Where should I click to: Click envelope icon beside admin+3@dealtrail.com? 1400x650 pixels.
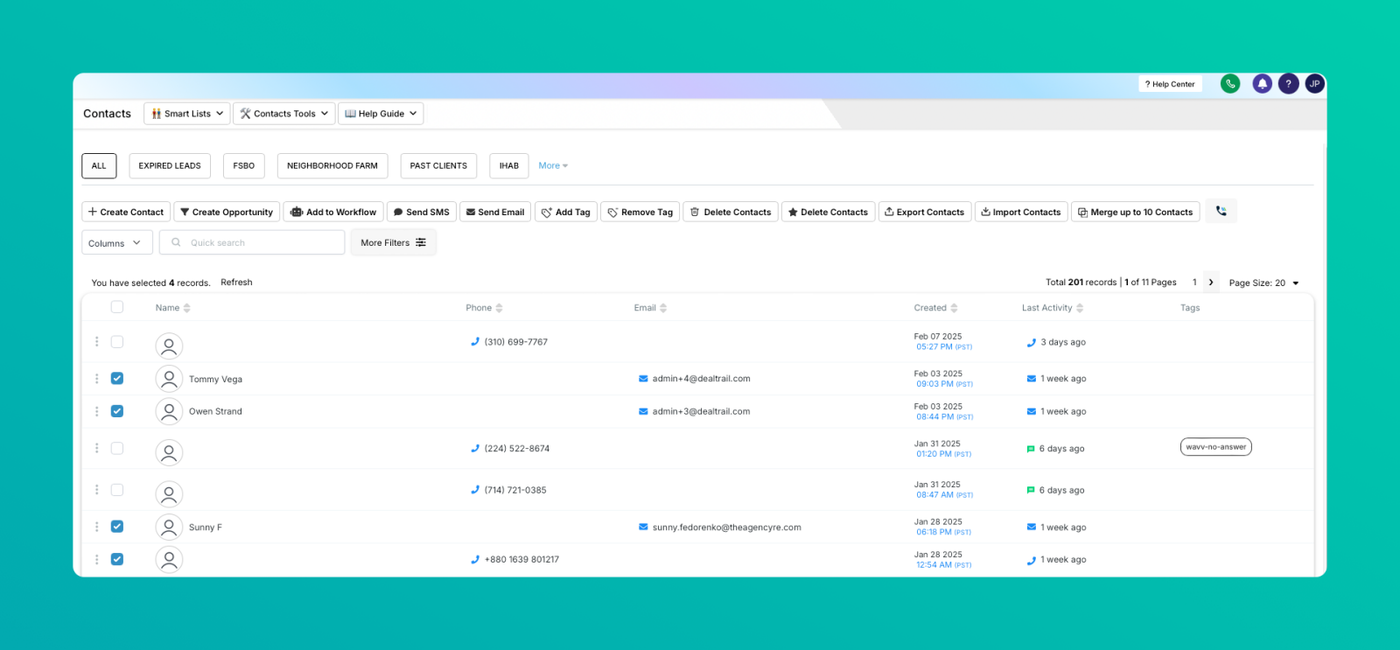tap(643, 411)
